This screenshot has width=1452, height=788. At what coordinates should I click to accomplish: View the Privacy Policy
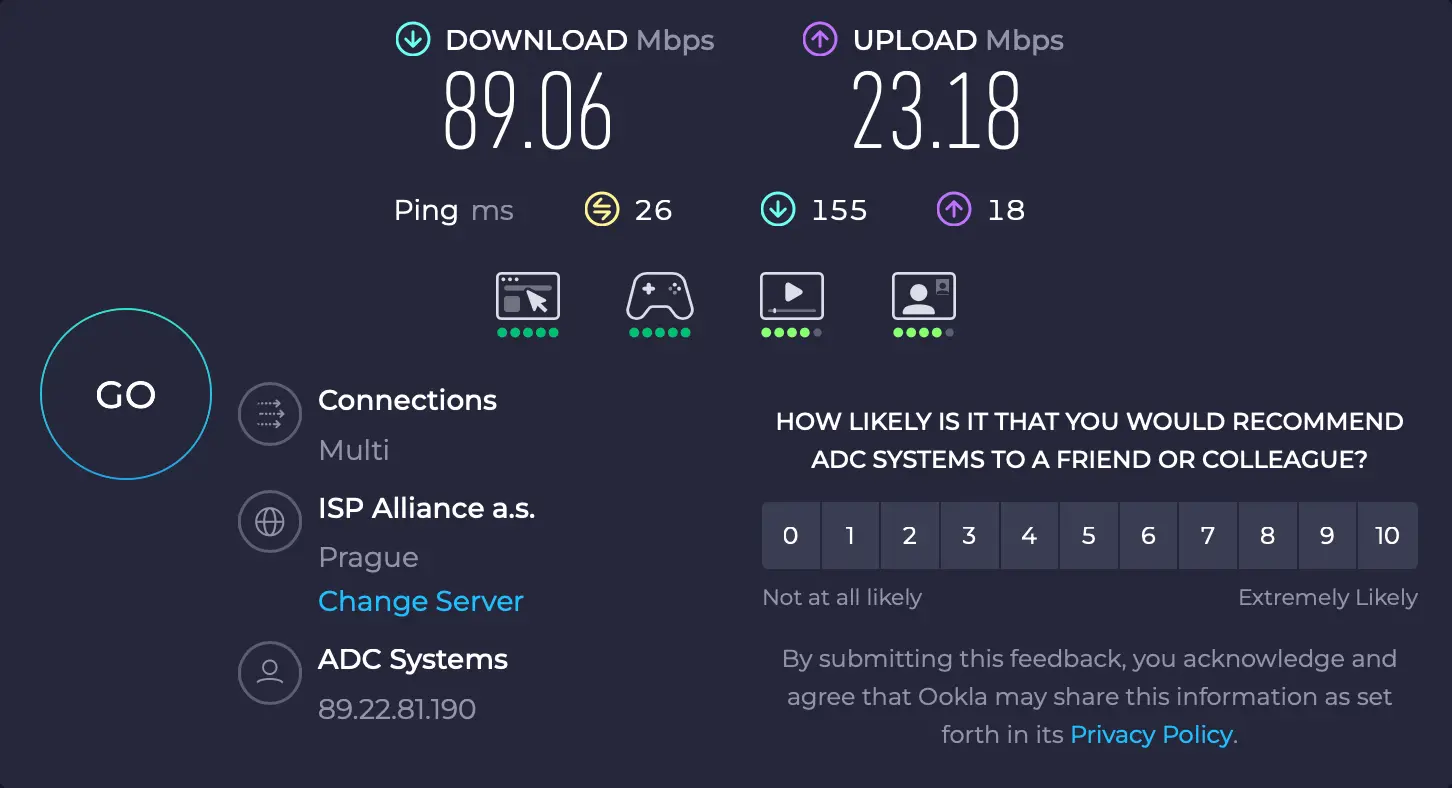coord(1151,734)
